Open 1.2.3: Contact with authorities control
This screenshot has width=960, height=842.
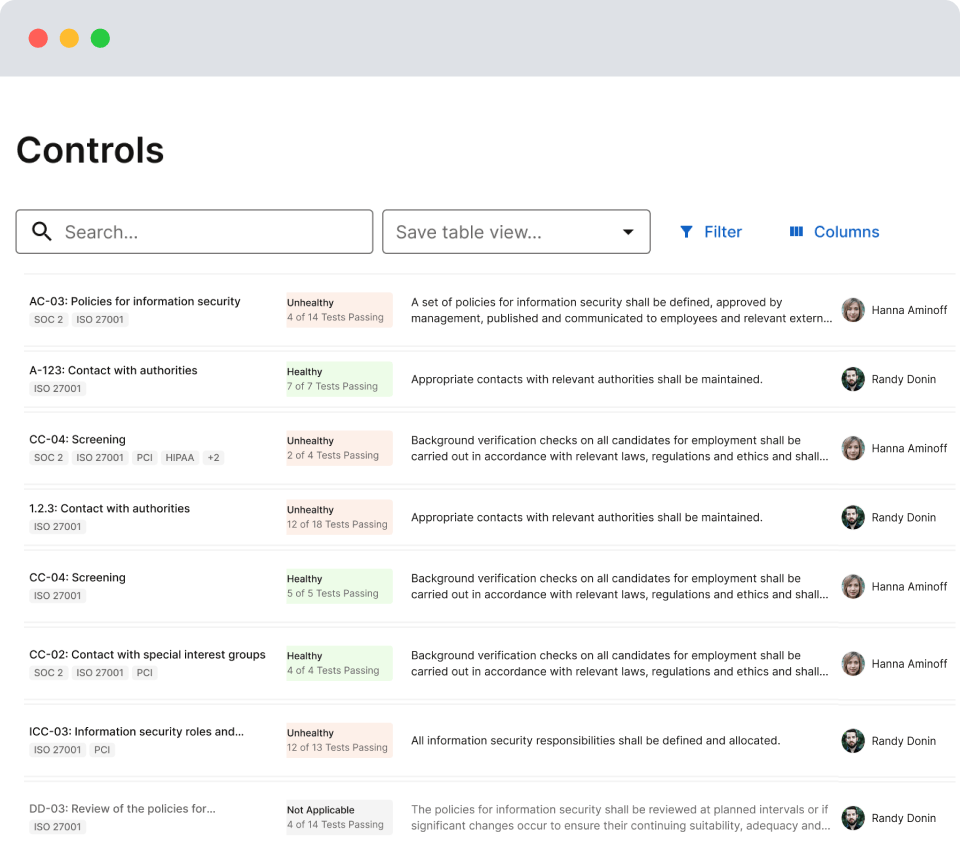point(110,508)
